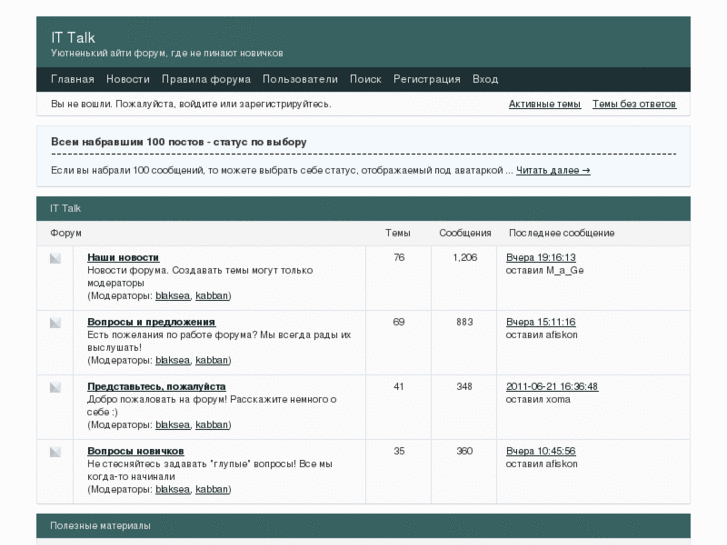Open the Вход login page
The width and height of the screenshot is (727, 545).
[x=485, y=79]
